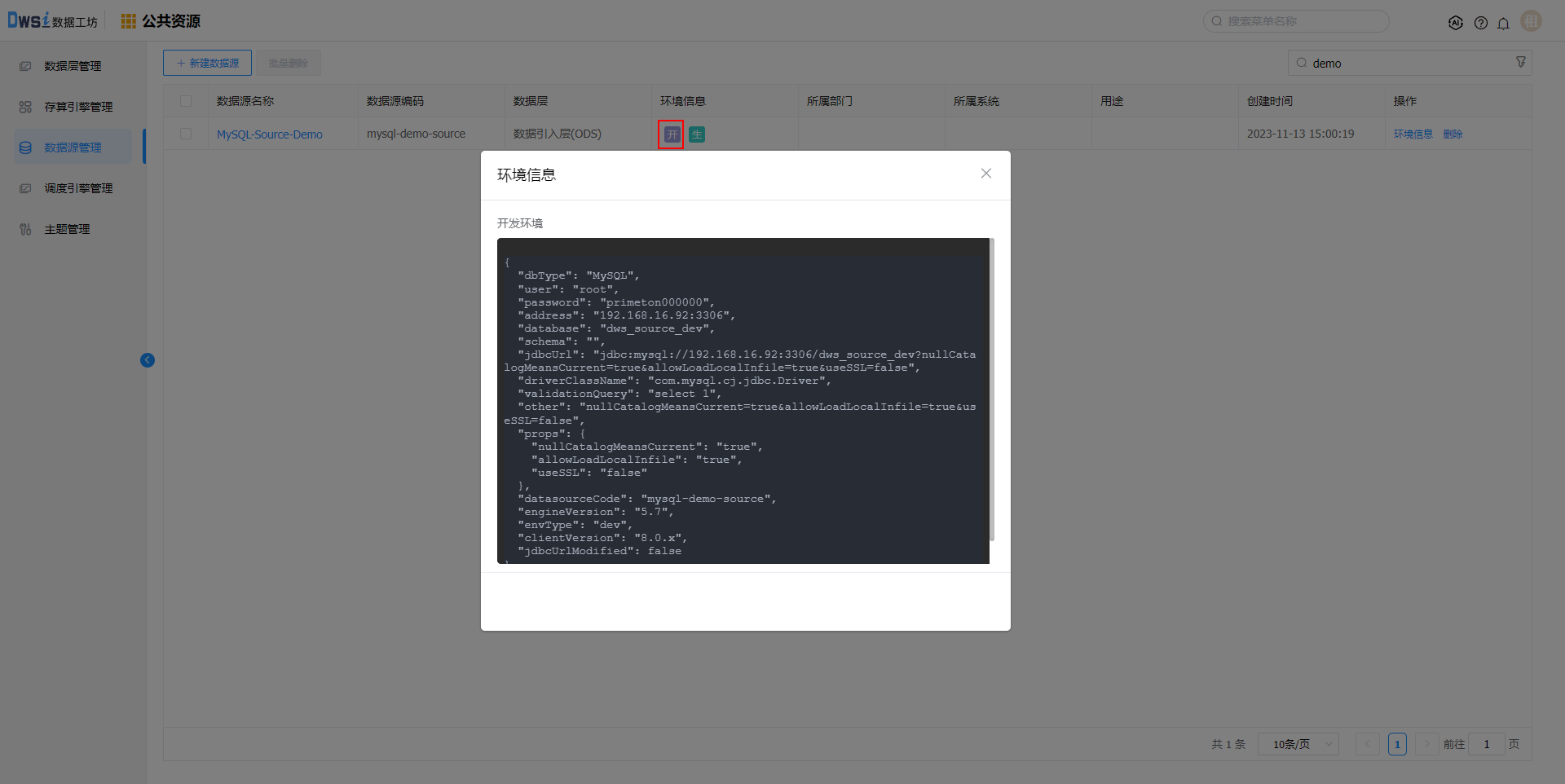
Task: Click the 开 development environment badge
Action: click(x=670, y=134)
